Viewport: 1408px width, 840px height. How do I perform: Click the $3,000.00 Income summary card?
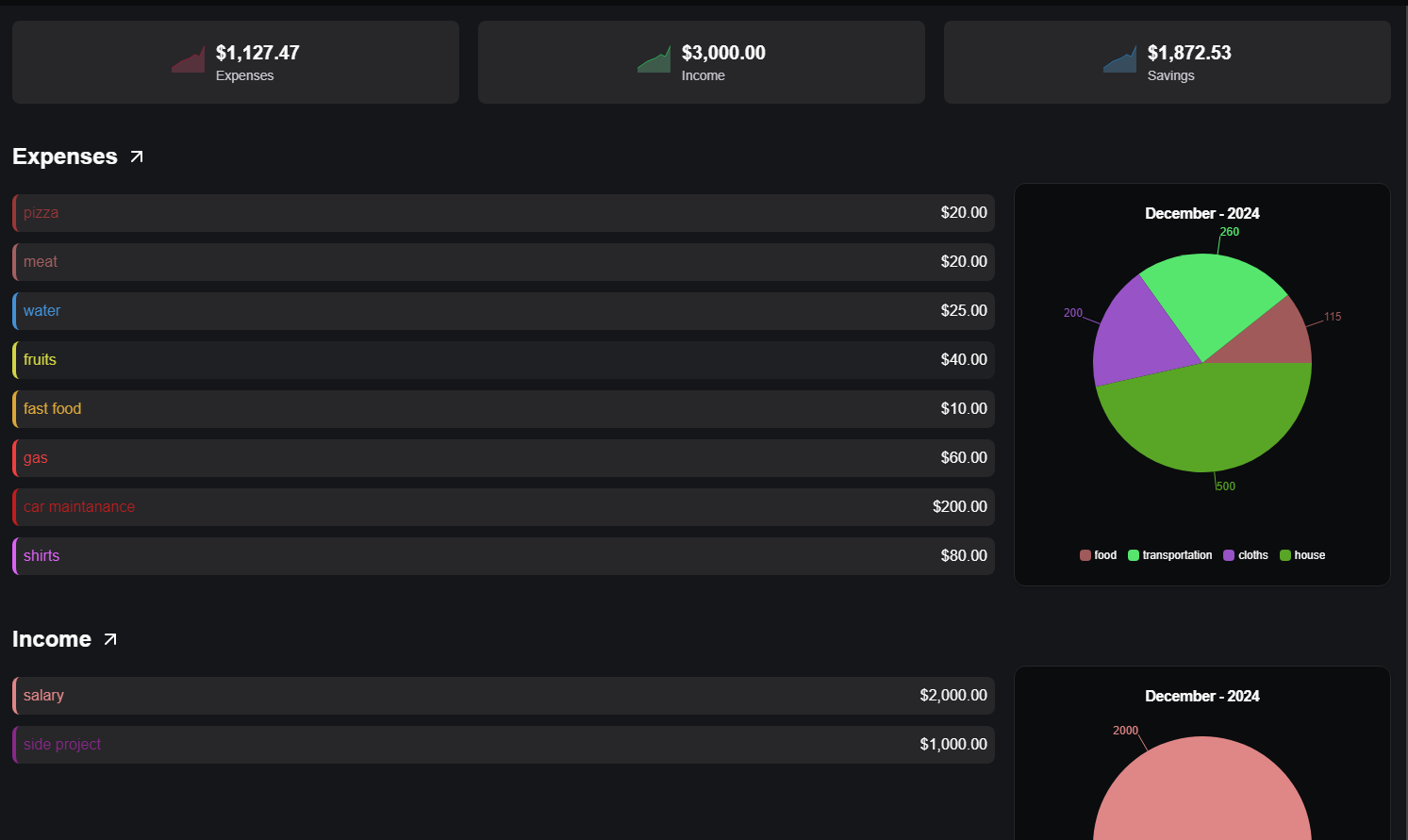pos(702,62)
